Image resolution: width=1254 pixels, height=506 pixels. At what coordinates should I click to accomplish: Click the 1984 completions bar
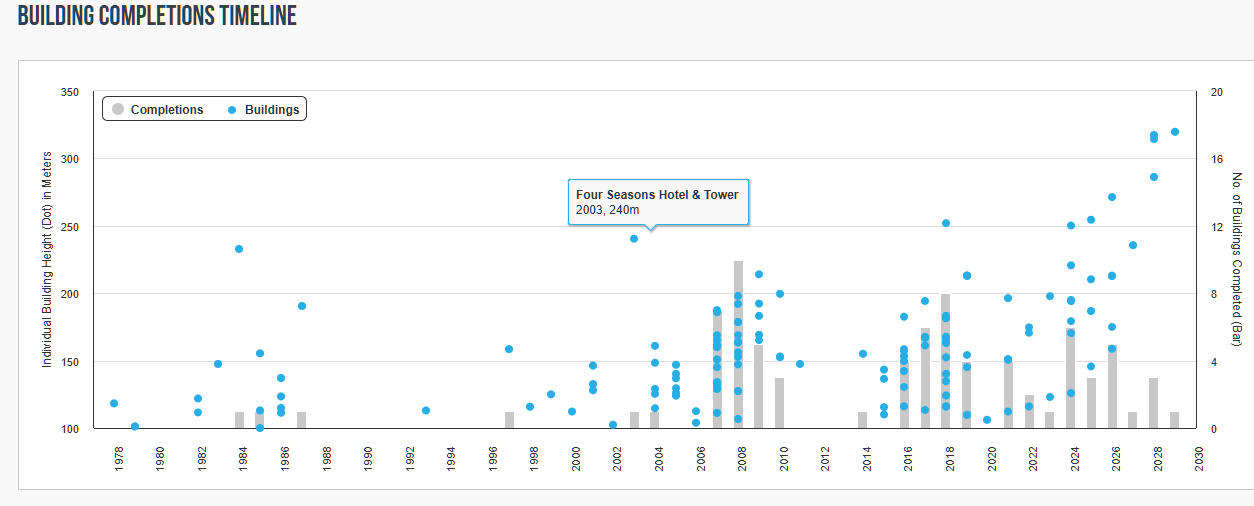[x=239, y=420]
